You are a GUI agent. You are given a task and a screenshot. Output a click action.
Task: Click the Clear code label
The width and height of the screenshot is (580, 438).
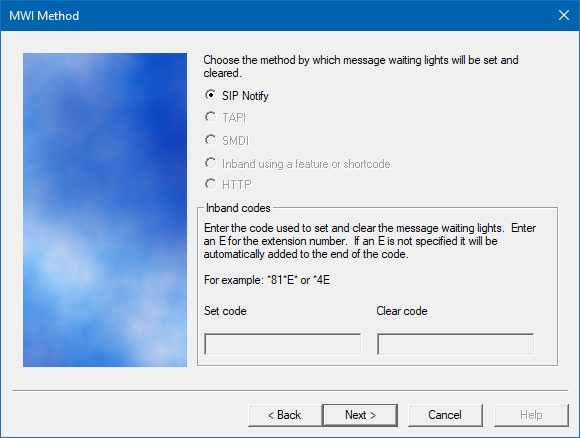[402, 311]
